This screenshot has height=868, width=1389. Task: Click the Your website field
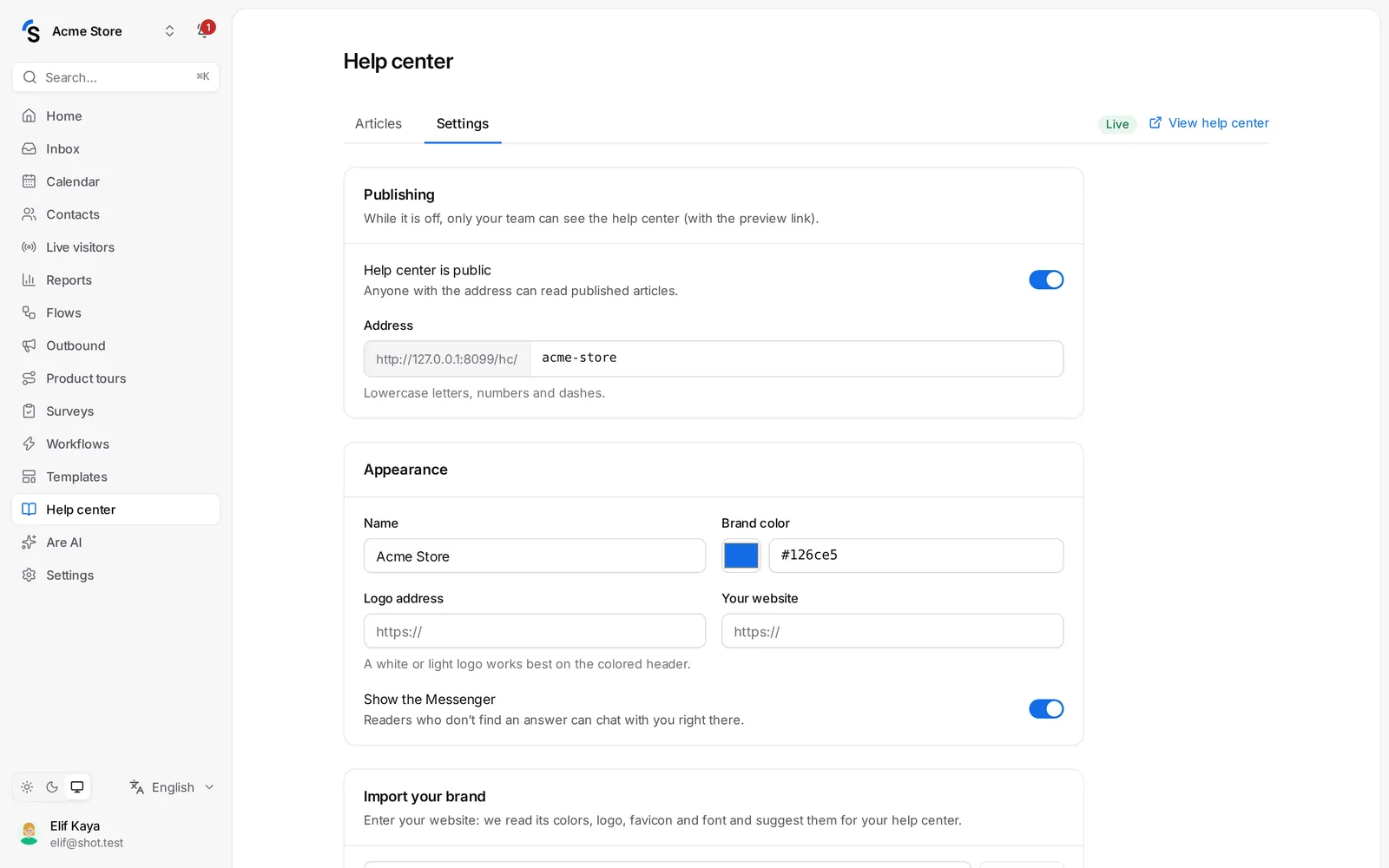(x=892, y=631)
